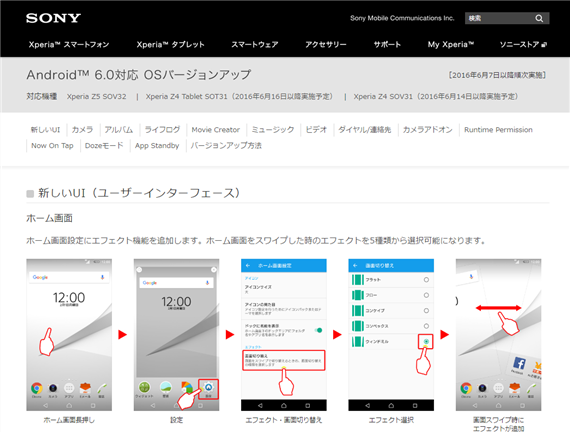
Task: Click back arrow in 画面切り替え screenshot
Action: [355, 265]
